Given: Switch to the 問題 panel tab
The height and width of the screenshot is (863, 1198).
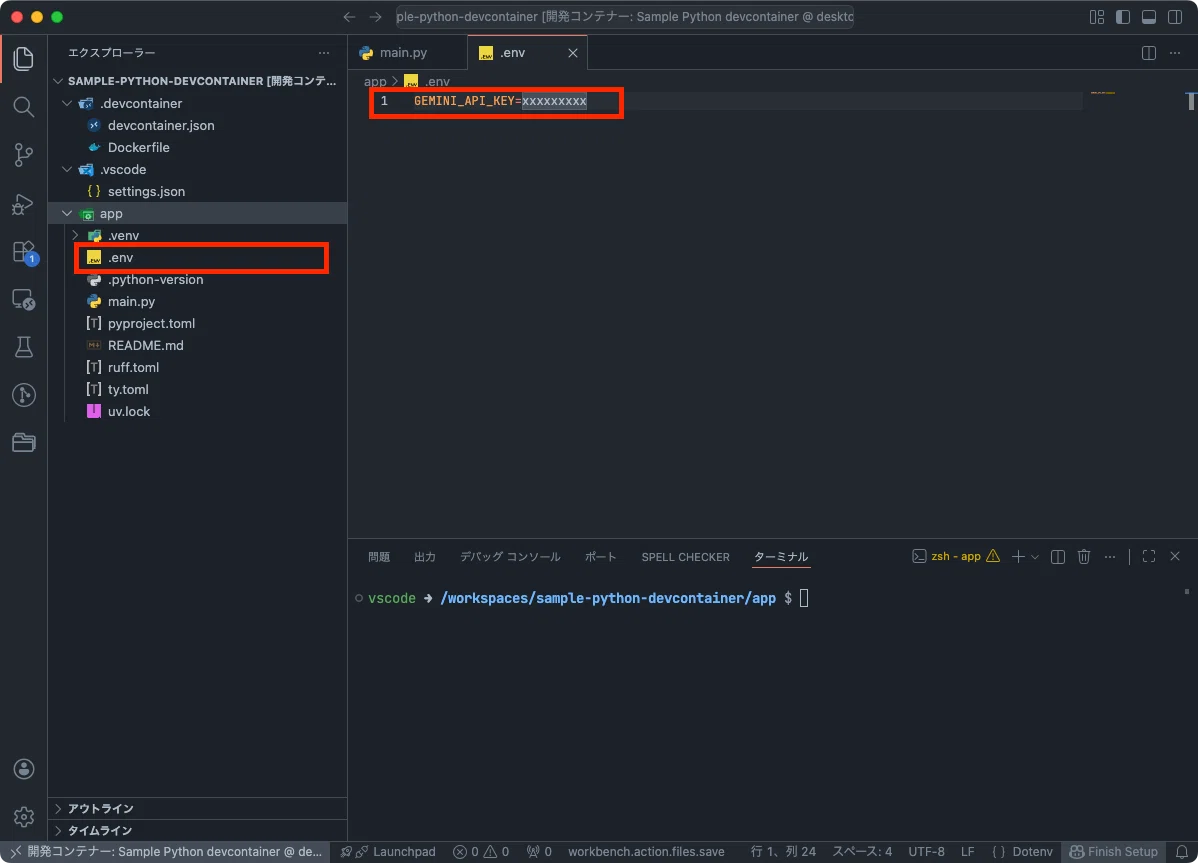Looking at the screenshot, I should (x=379, y=557).
